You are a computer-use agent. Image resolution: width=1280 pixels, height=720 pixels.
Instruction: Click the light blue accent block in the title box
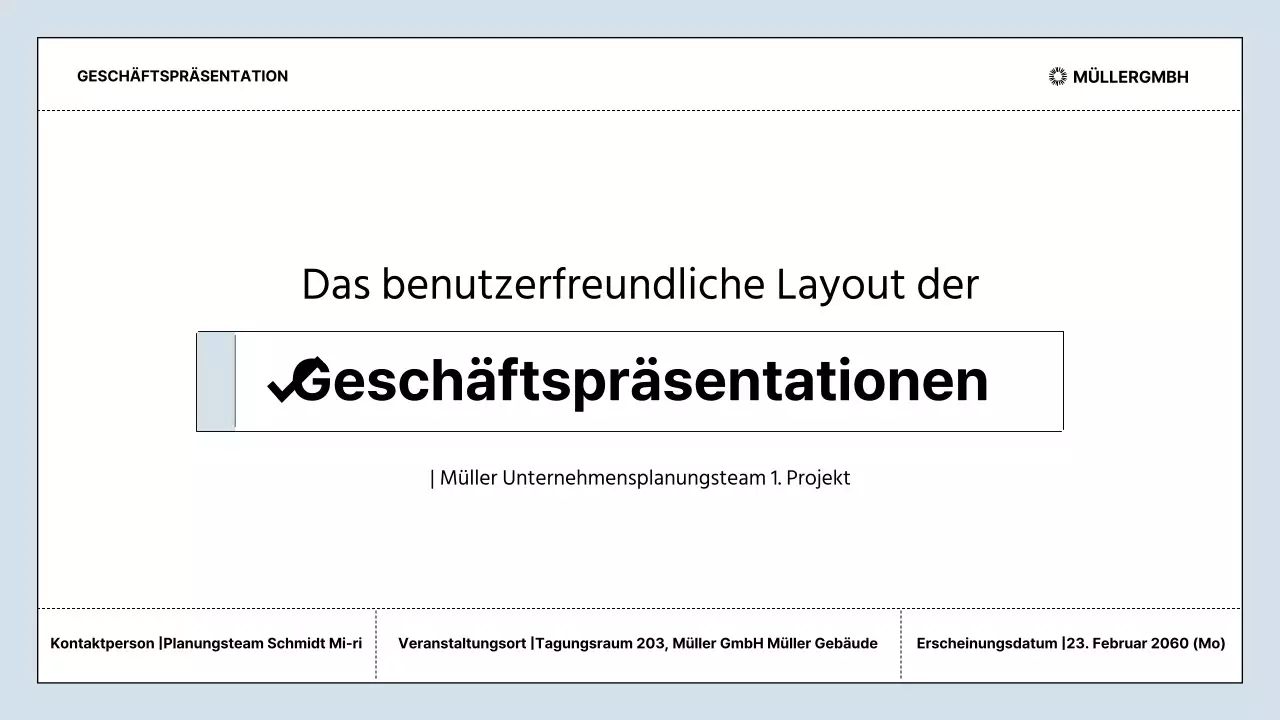pyautogui.click(x=216, y=381)
